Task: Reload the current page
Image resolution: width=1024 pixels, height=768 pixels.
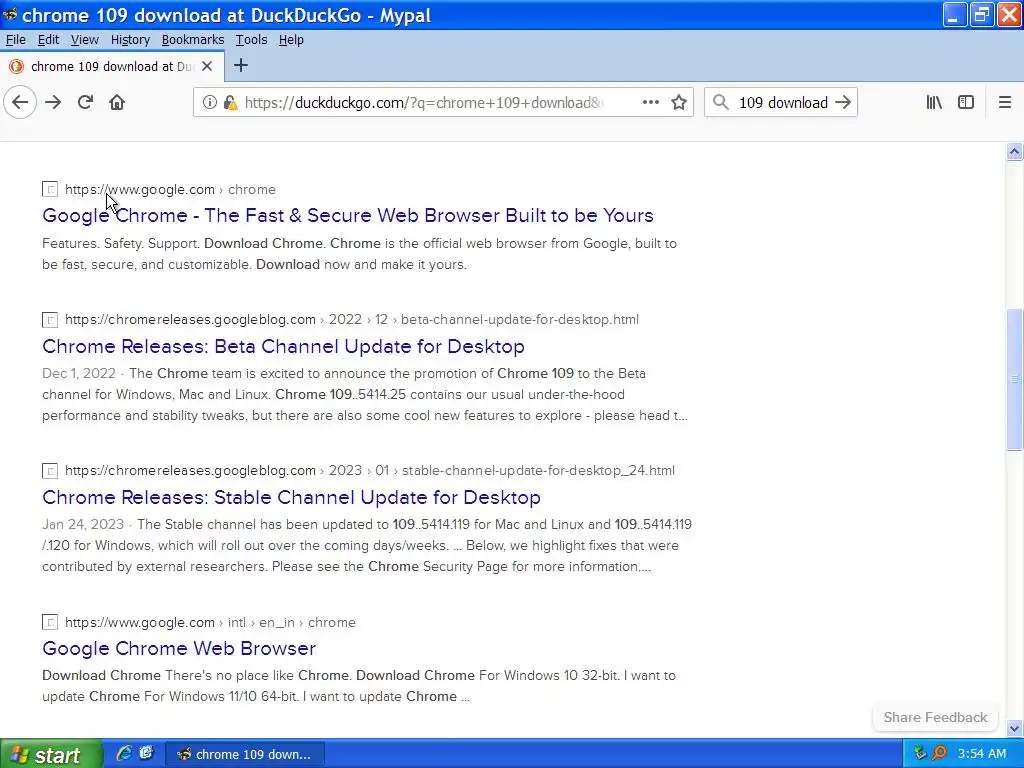Action: pyautogui.click(x=85, y=103)
